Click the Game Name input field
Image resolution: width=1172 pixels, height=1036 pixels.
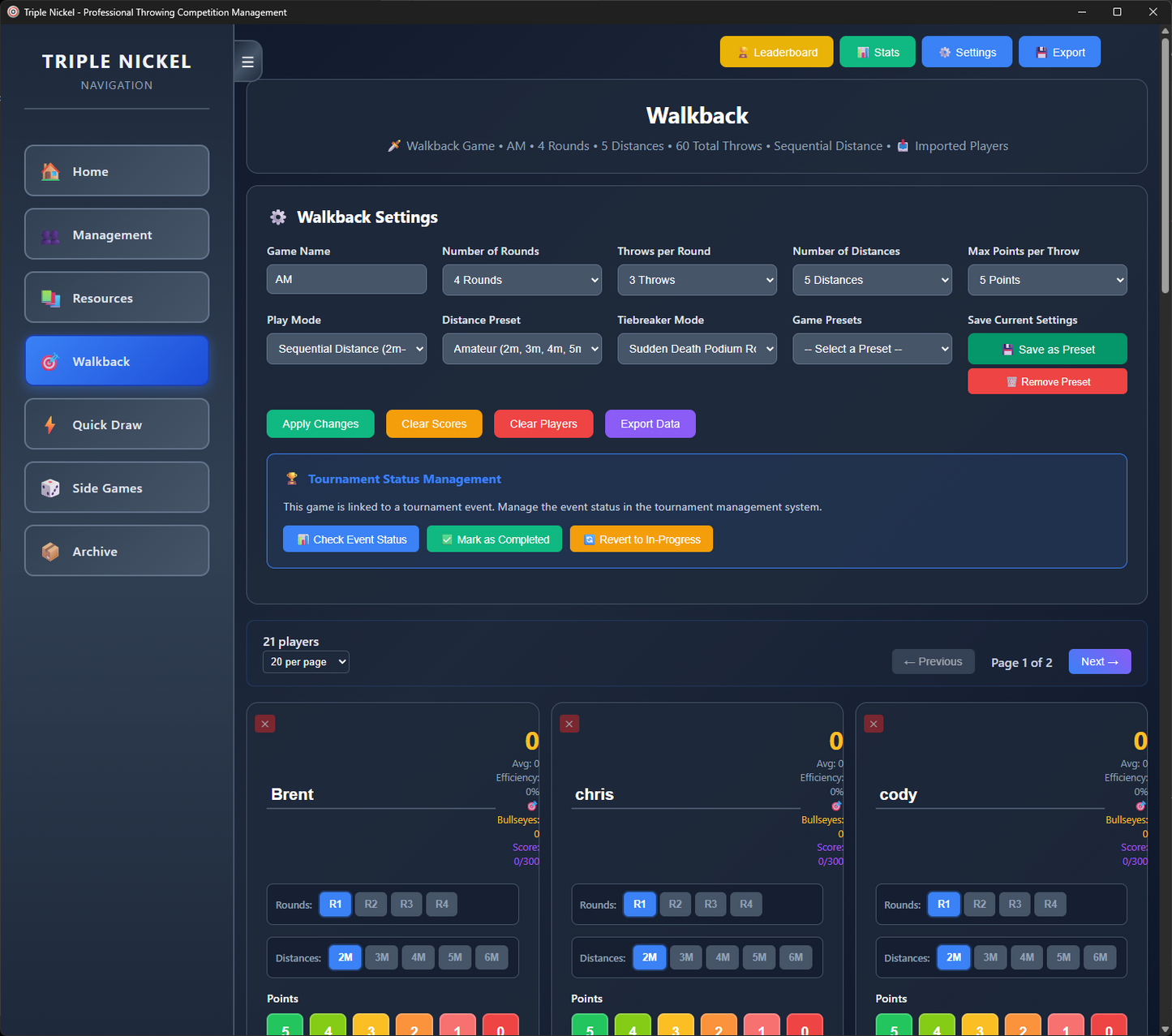tap(346, 279)
